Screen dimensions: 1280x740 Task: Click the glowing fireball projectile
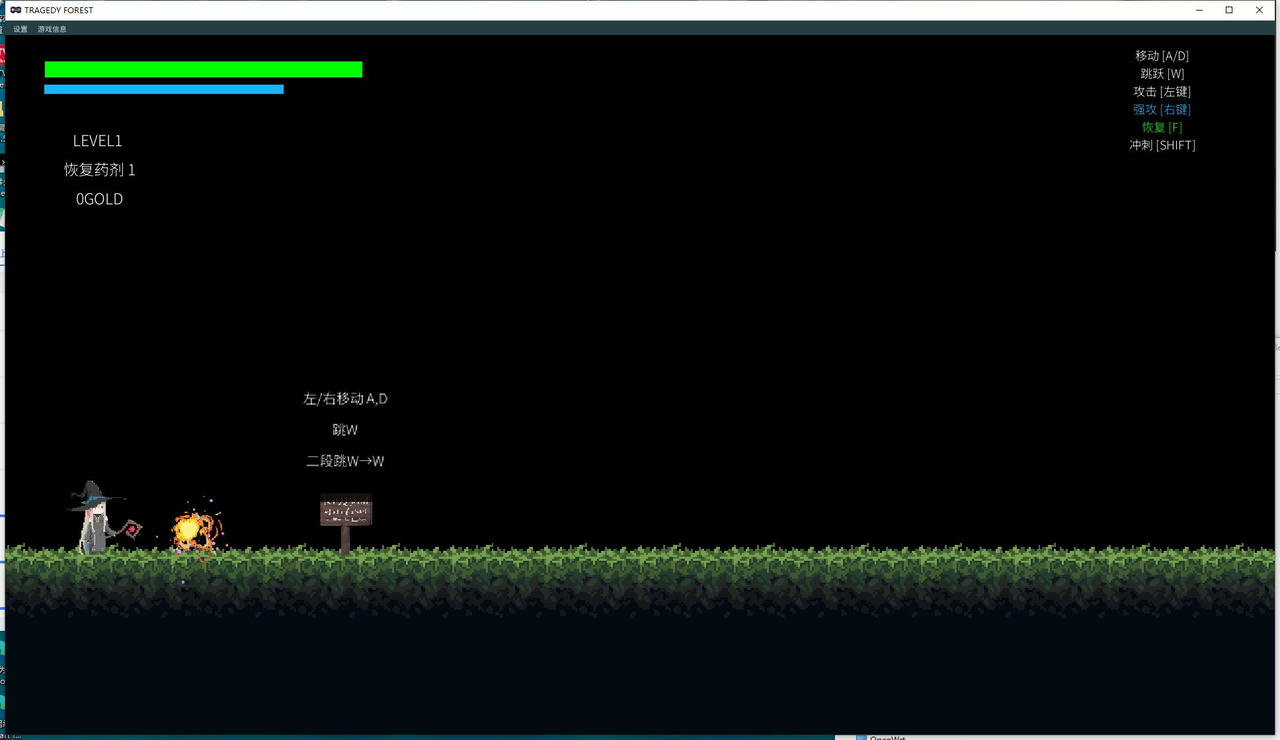191,530
